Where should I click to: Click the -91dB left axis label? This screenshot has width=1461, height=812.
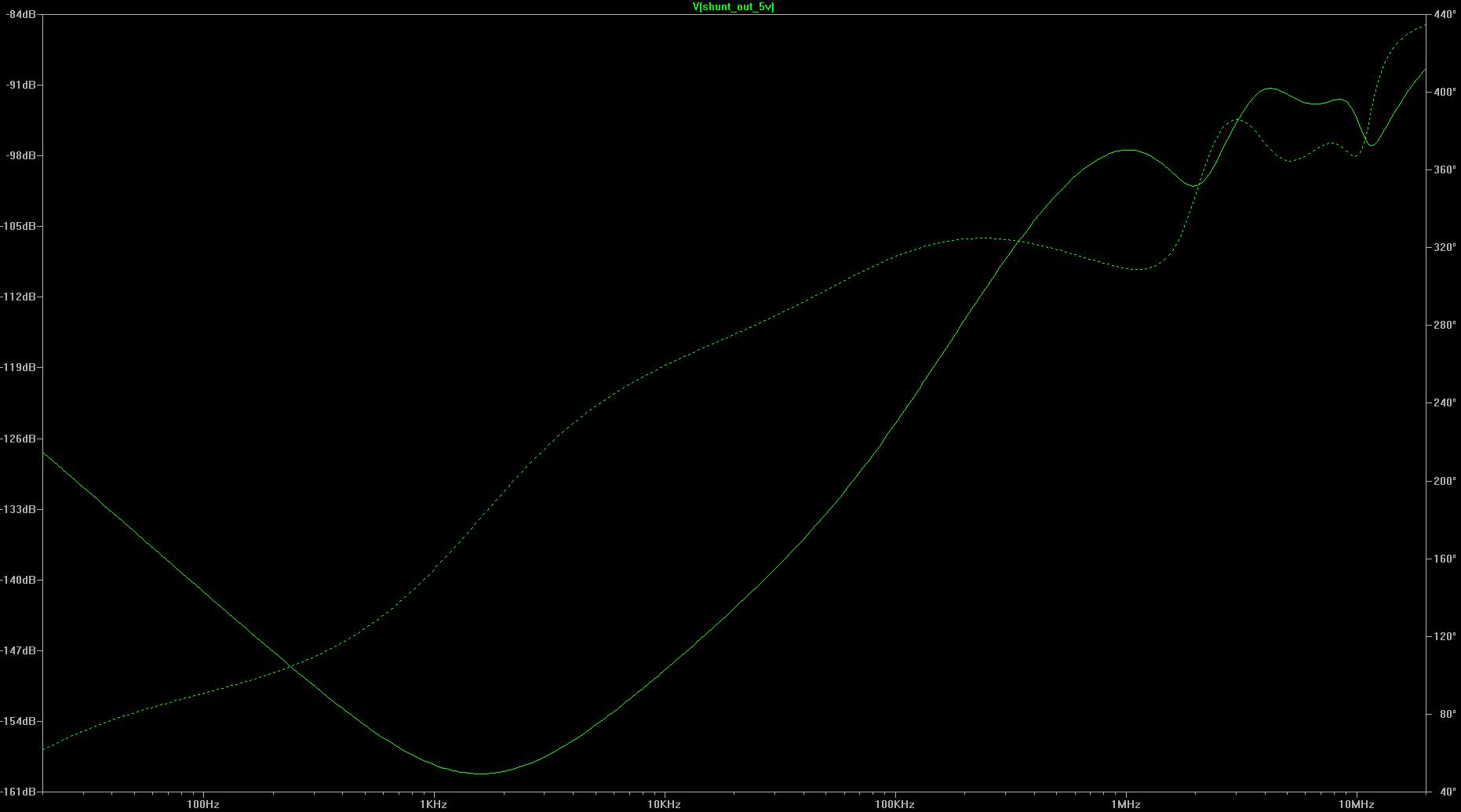[x=20, y=85]
